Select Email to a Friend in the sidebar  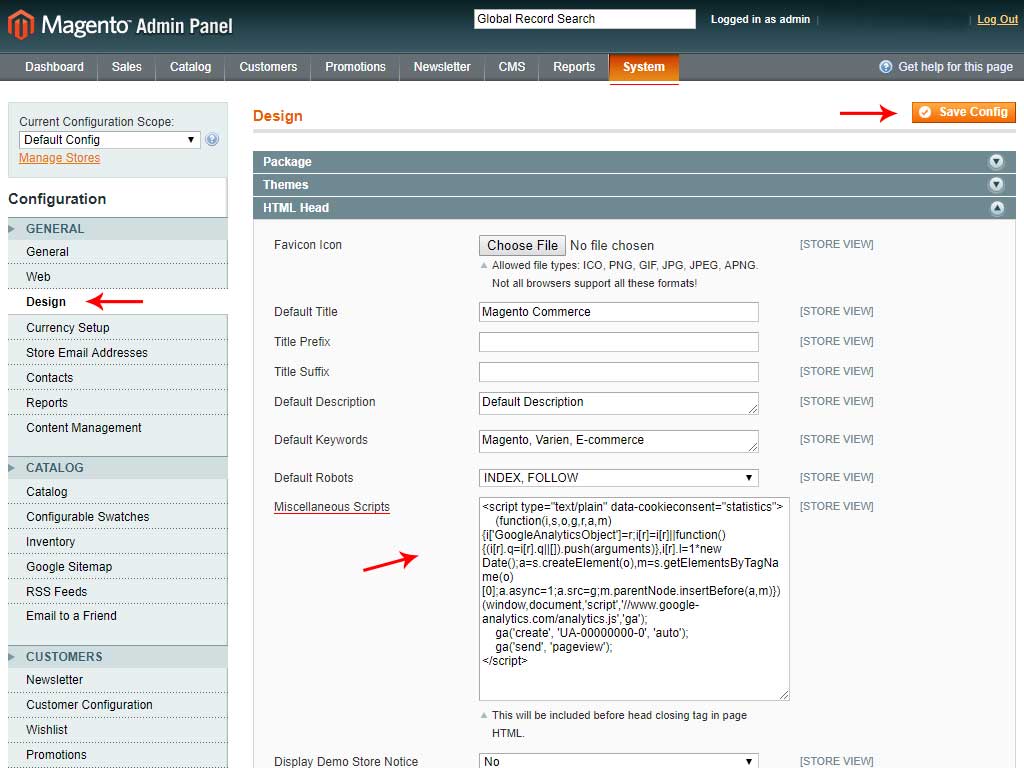118,616
